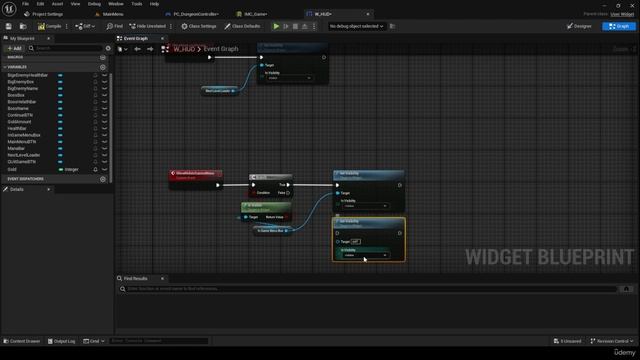
Task: Open Class Defaults
Action: click(242, 26)
